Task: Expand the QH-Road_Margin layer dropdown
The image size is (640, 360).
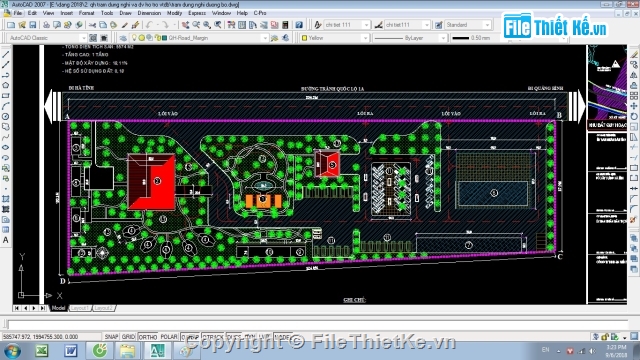Action: [x=264, y=38]
